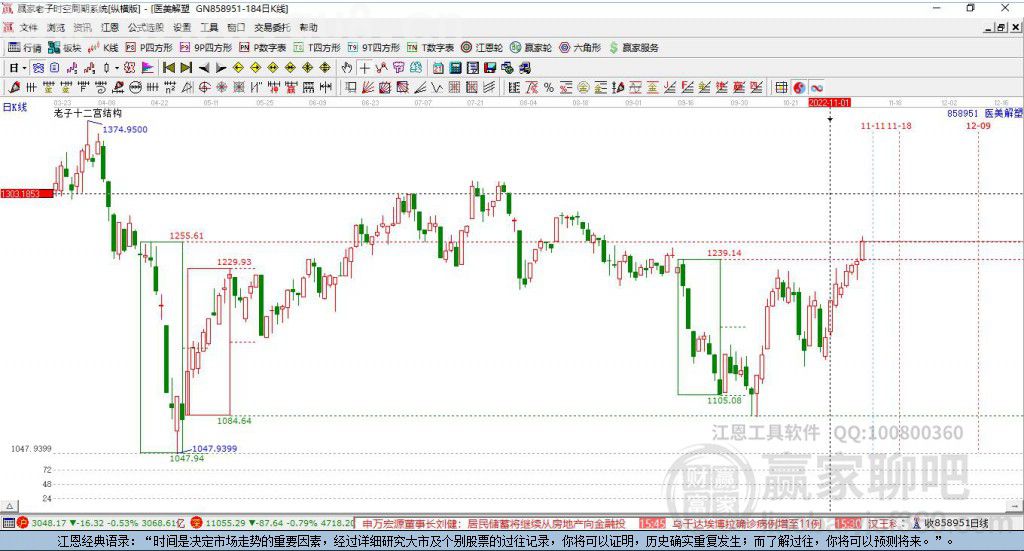1024x551 pixels.
Task: Click the 医美解塑 name at chart top-right
Action: 1003,113
